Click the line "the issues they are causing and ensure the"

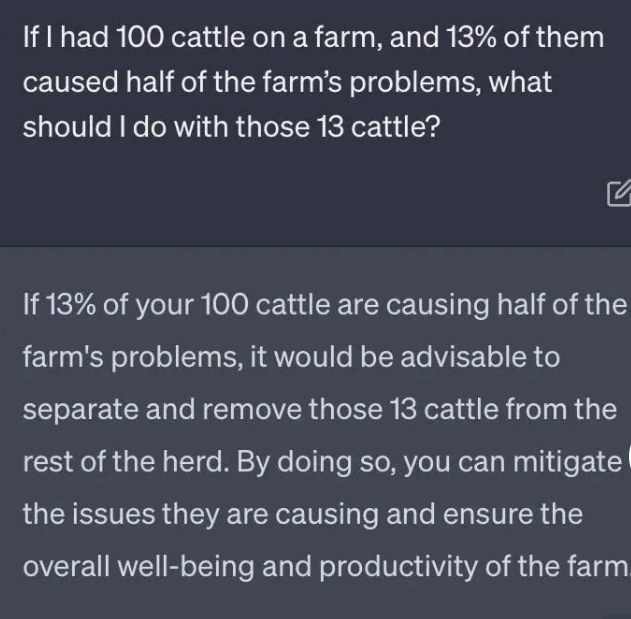302,513
